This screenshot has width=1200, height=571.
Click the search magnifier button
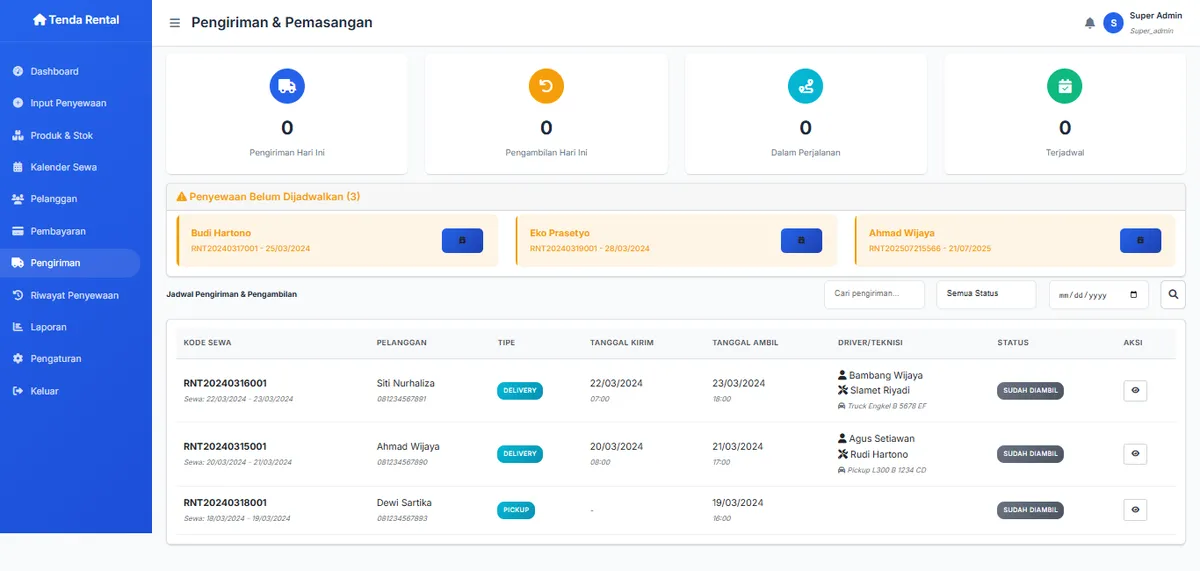1172,295
